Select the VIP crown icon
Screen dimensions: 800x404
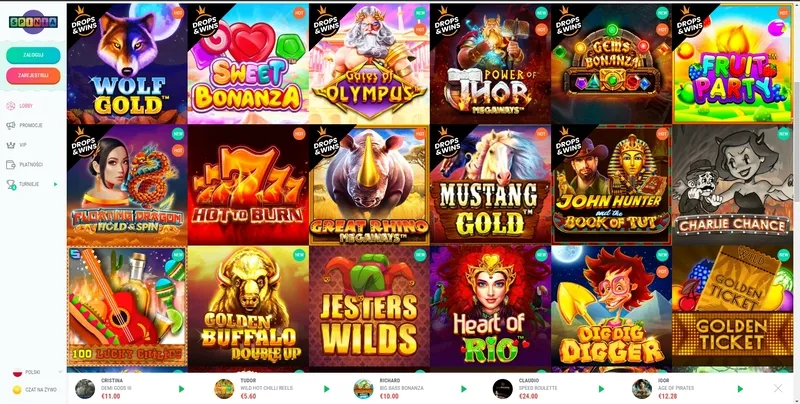click(10, 145)
